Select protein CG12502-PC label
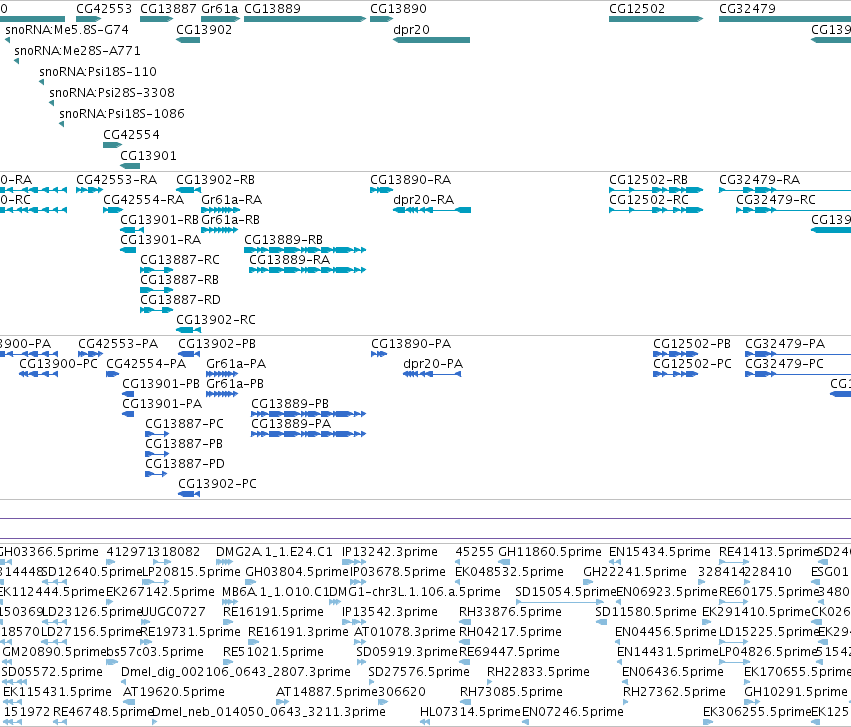Image resolution: width=851 pixels, height=727 pixels. pyautogui.click(x=693, y=364)
